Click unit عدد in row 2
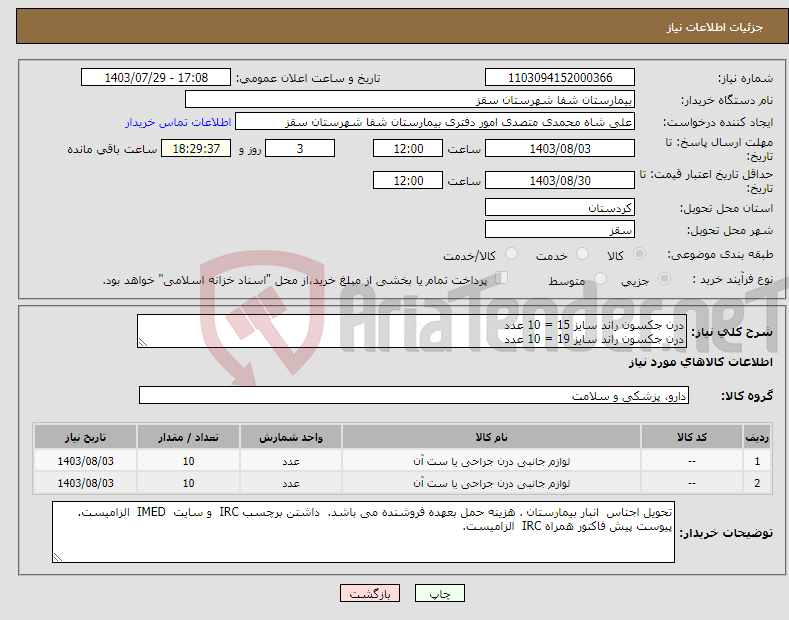 tap(291, 484)
